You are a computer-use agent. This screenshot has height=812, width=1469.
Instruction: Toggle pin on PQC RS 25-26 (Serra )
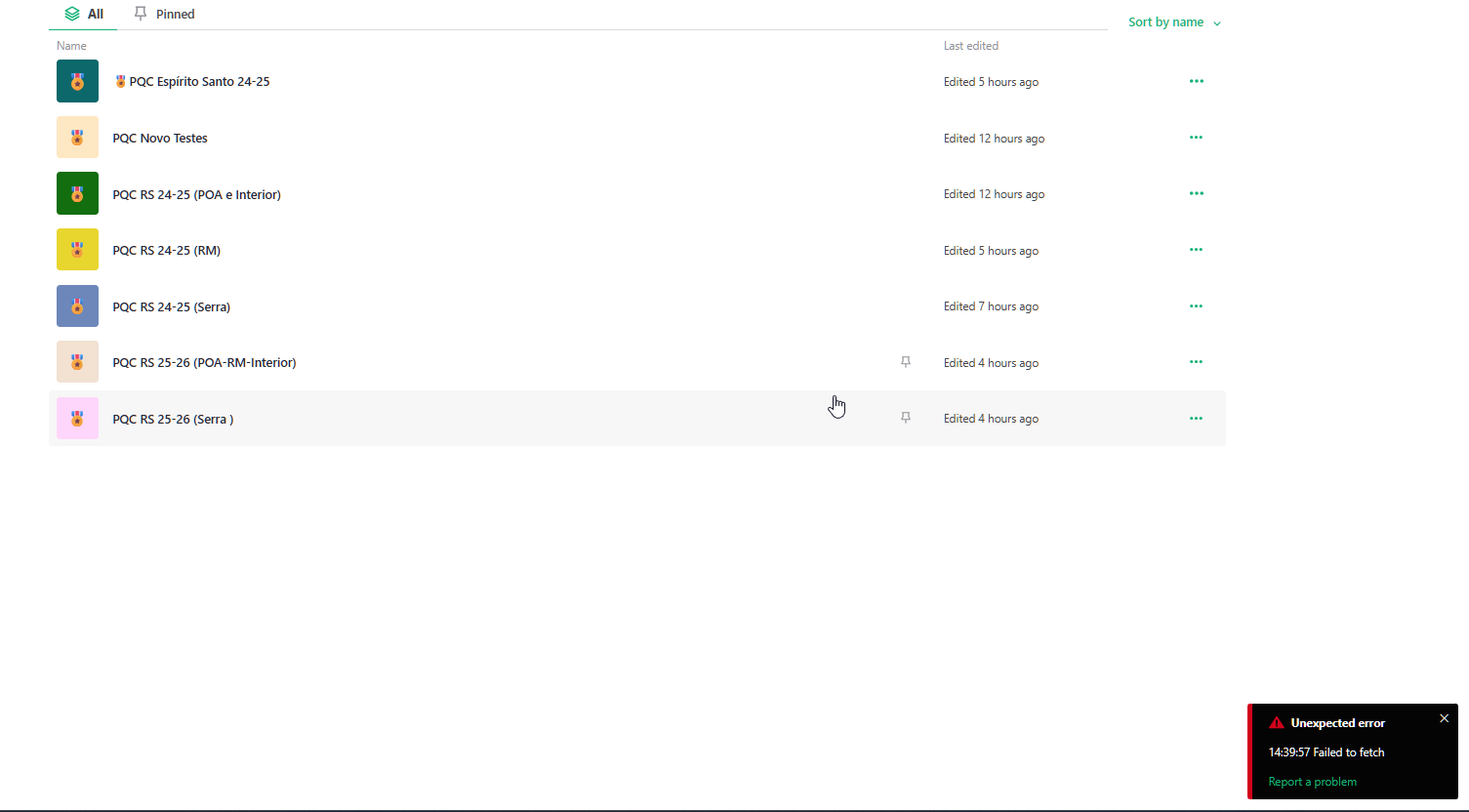pos(905,418)
